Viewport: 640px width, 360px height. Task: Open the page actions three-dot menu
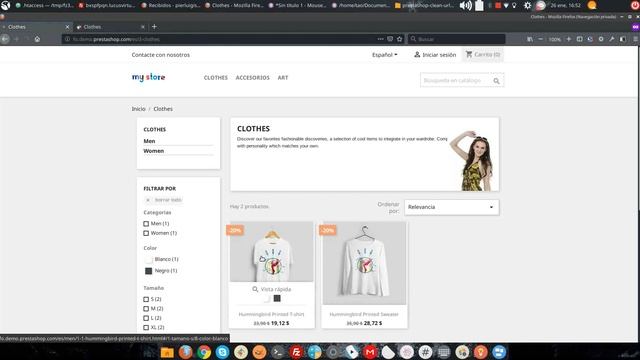click(380, 39)
